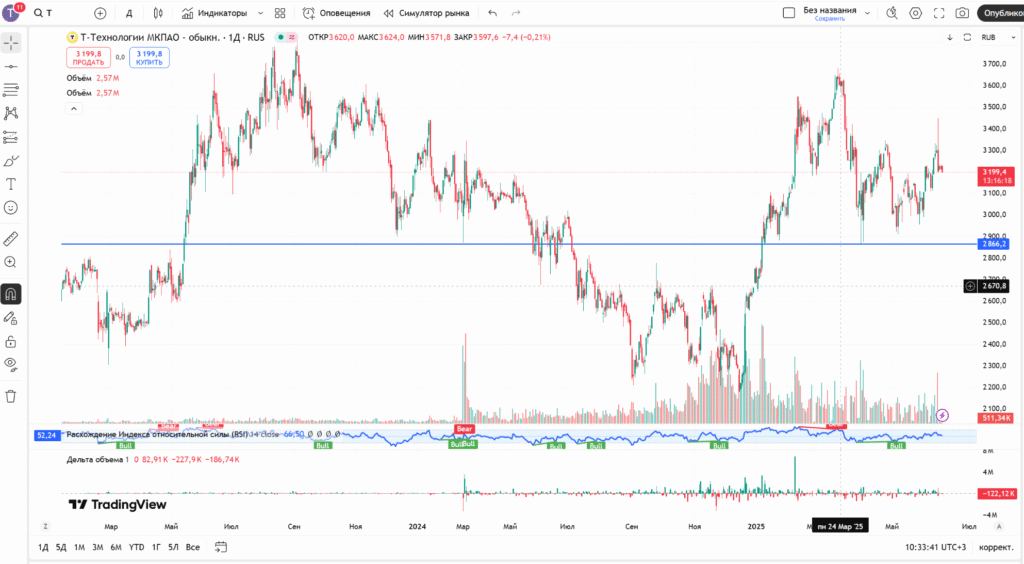Viewport: 1024px width, 564px height.
Task: Click the КУПИТЬ 3 199,8 button
Action: [x=150, y=57]
